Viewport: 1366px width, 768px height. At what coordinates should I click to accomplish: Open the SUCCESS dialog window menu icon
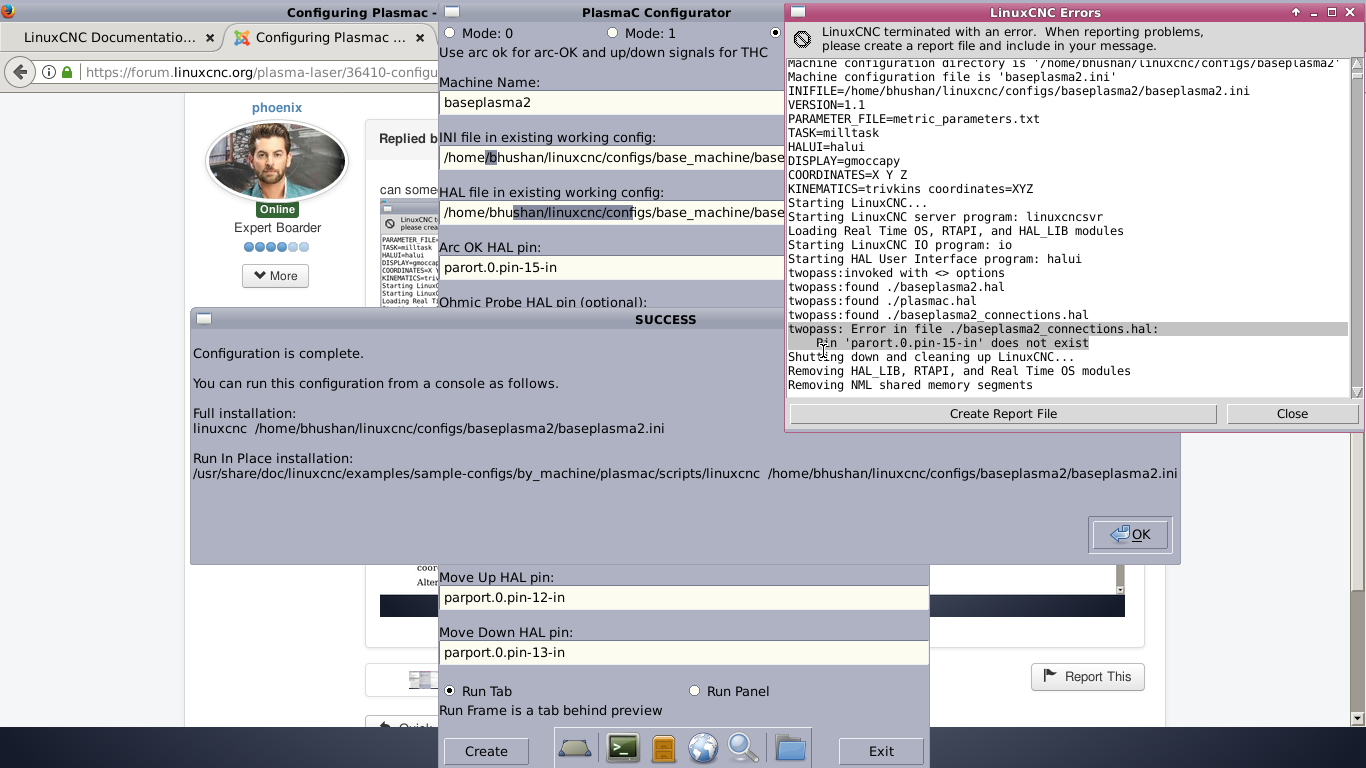(x=204, y=319)
